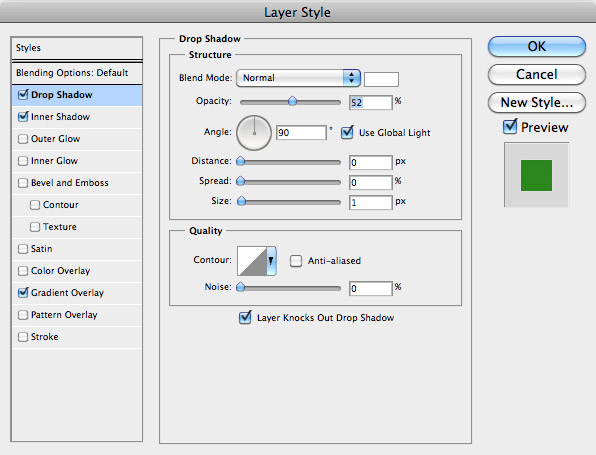Click the Cancel button
This screenshot has height=455, width=596.
(x=536, y=74)
